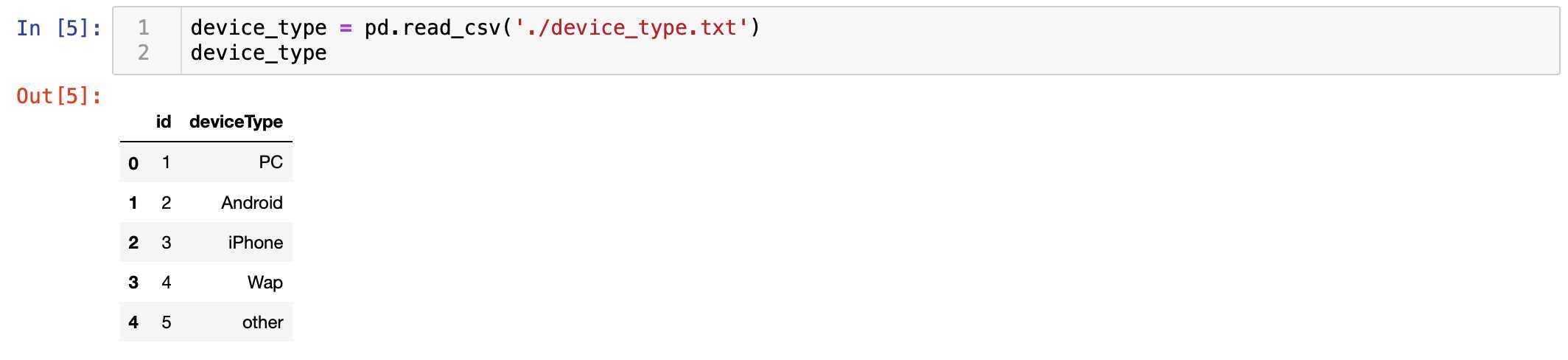Select row index 0 label
1568x360 pixels.
click(133, 163)
